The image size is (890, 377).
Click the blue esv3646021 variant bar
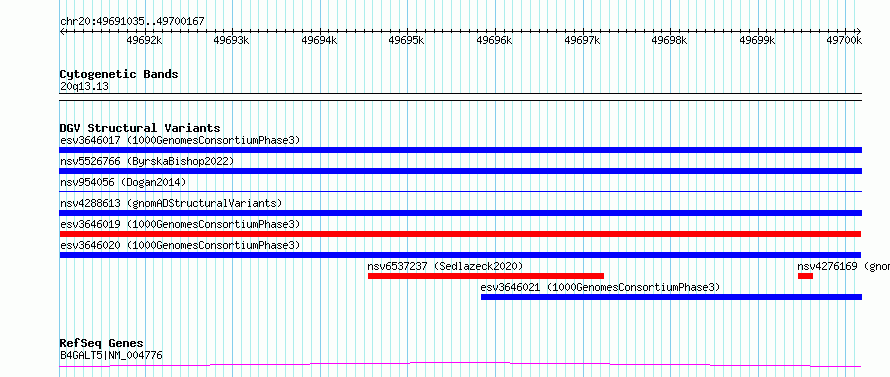click(x=671, y=297)
